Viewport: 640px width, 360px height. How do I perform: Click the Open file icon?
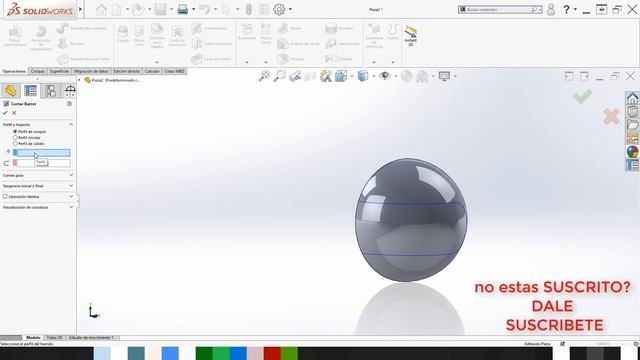pyautogui.click(x=138, y=9)
